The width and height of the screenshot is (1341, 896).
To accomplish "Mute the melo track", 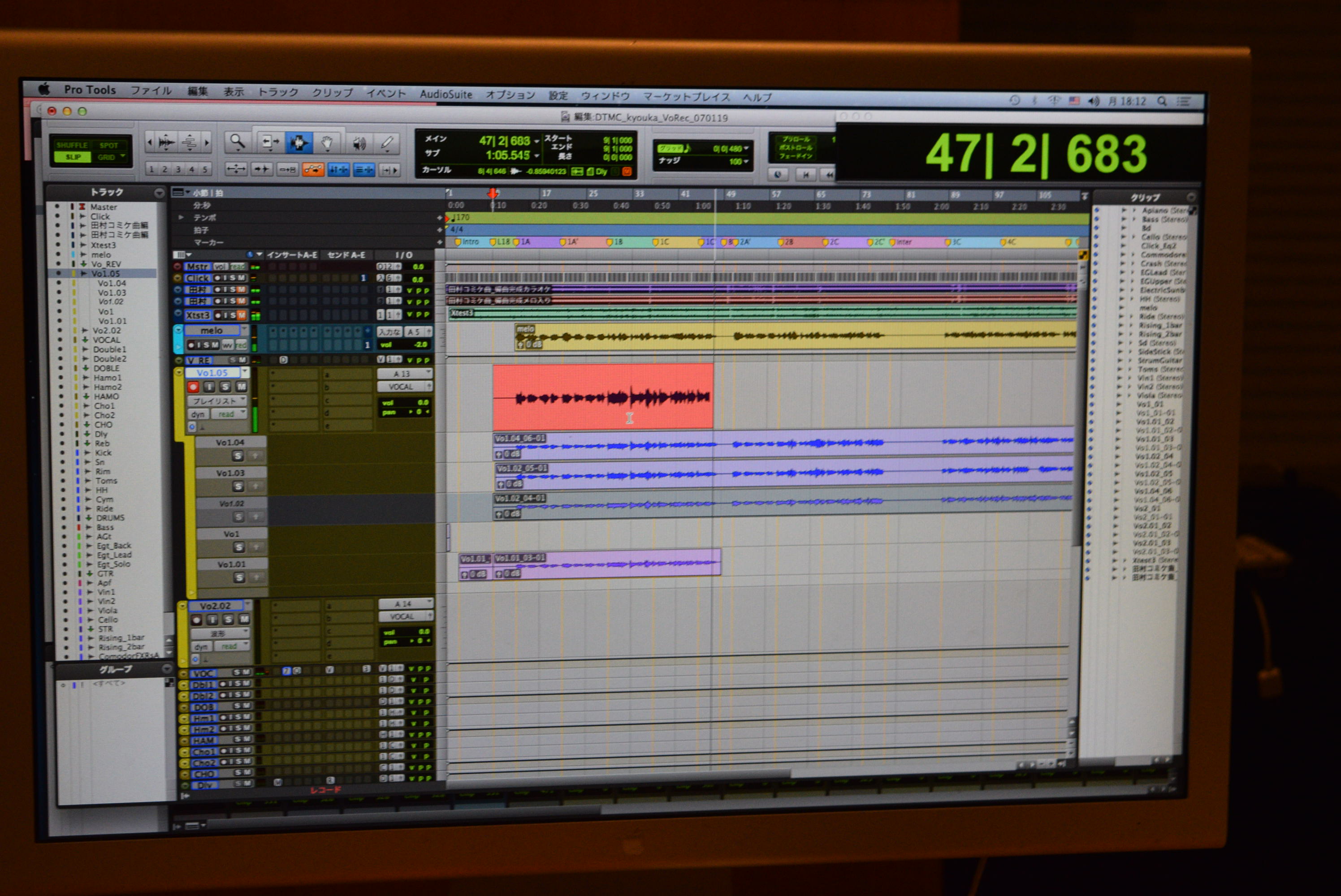I will coord(215,345).
